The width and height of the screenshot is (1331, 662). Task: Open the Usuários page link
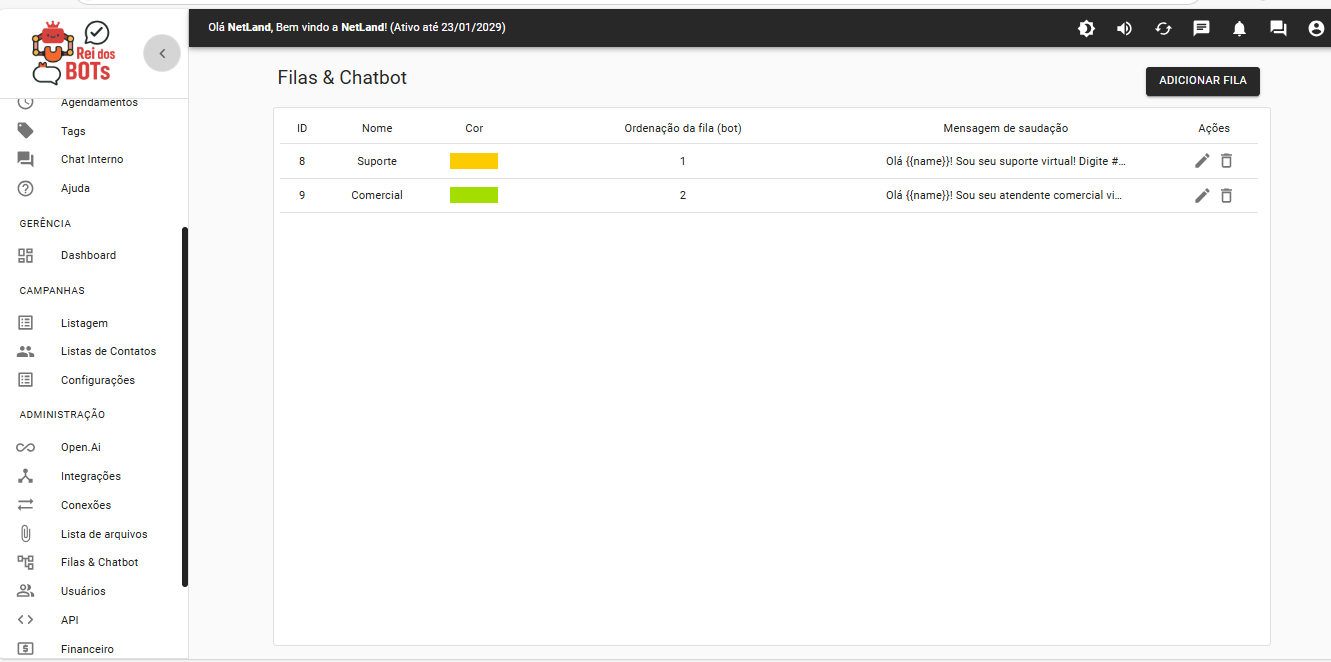83,591
